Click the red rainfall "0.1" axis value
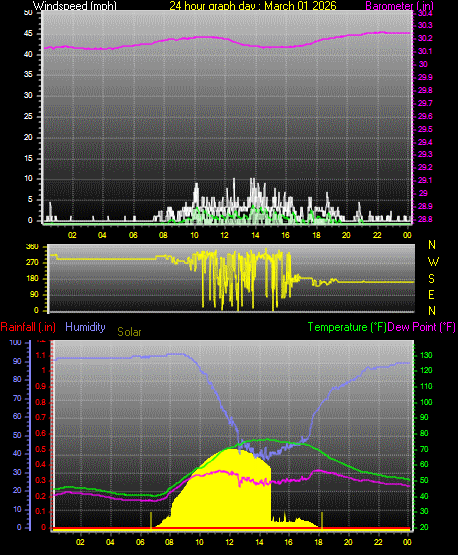 41,511
